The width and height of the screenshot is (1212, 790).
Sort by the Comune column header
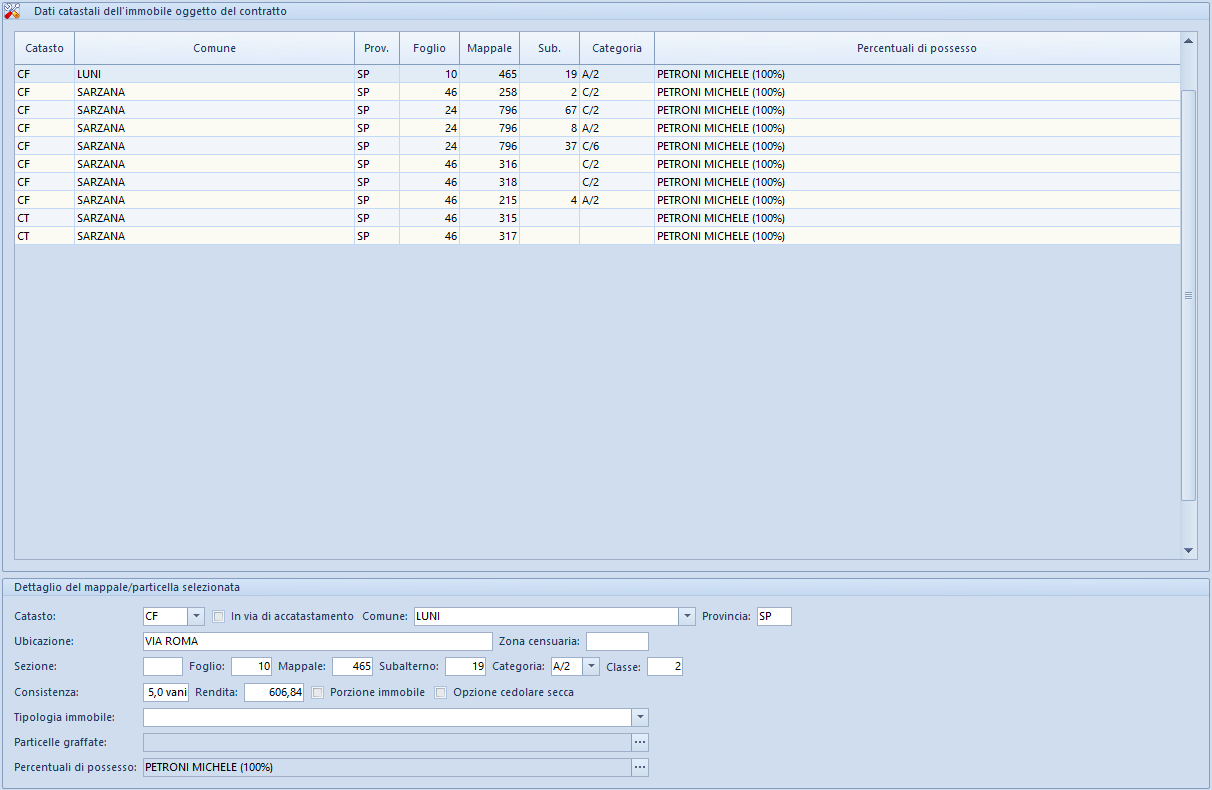click(214, 48)
